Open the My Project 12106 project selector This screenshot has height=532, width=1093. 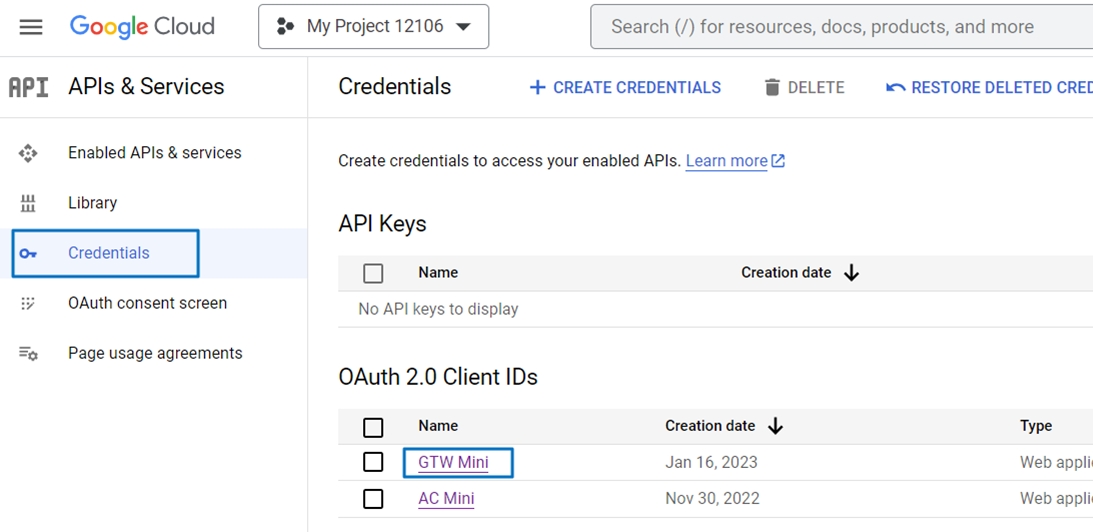pos(373,27)
